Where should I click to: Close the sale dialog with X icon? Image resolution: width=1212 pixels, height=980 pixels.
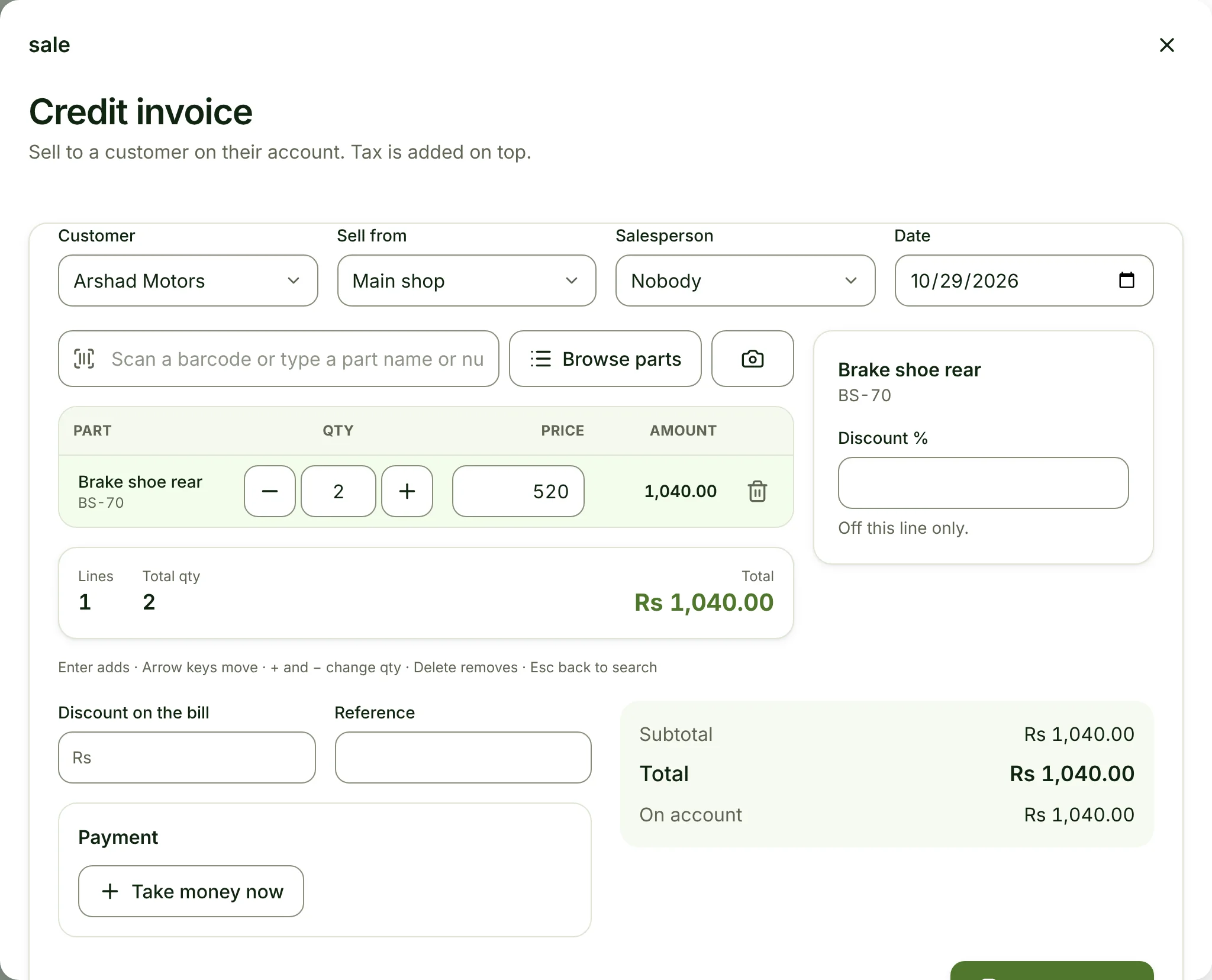[x=1166, y=45]
